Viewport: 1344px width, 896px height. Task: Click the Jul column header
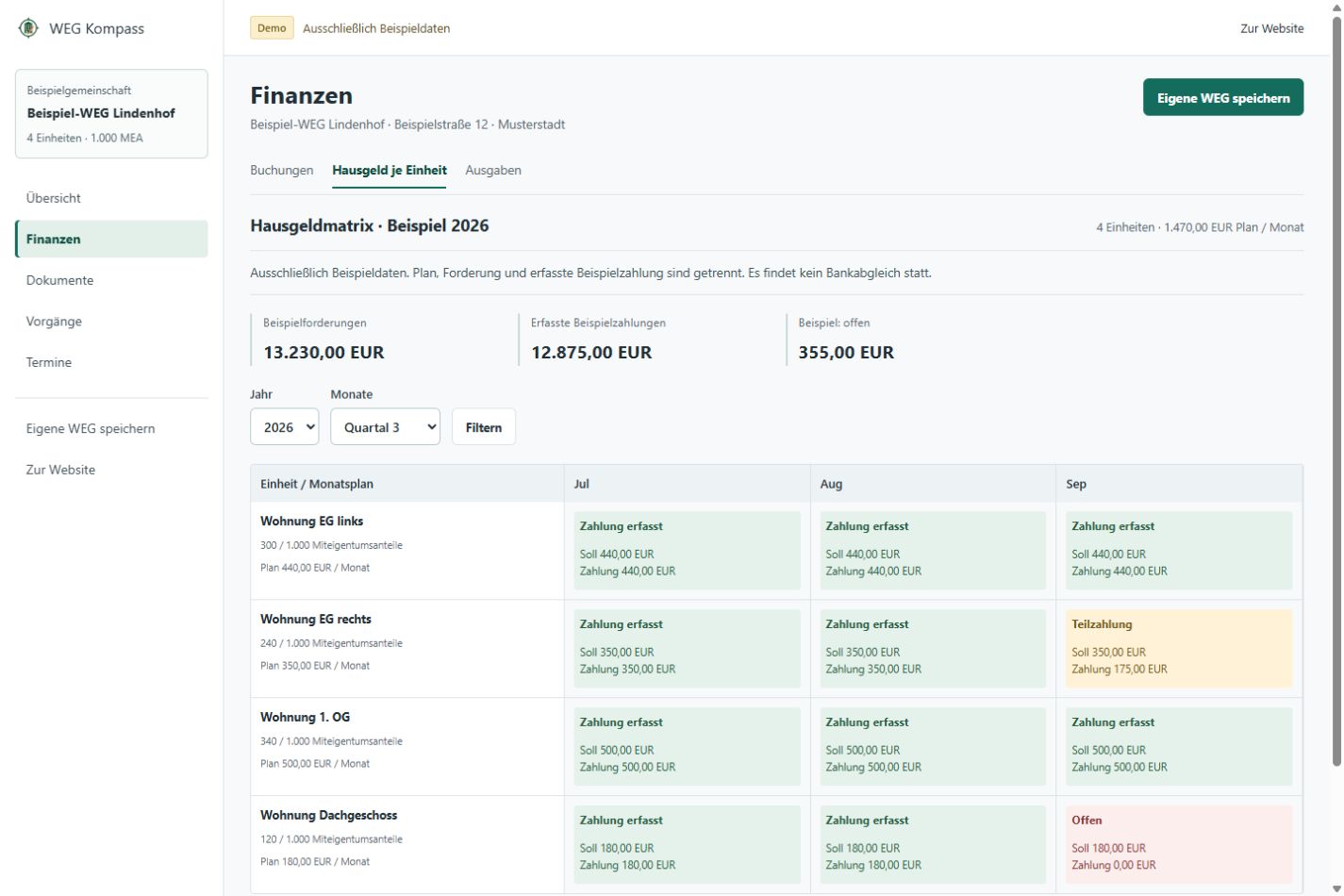tap(687, 484)
